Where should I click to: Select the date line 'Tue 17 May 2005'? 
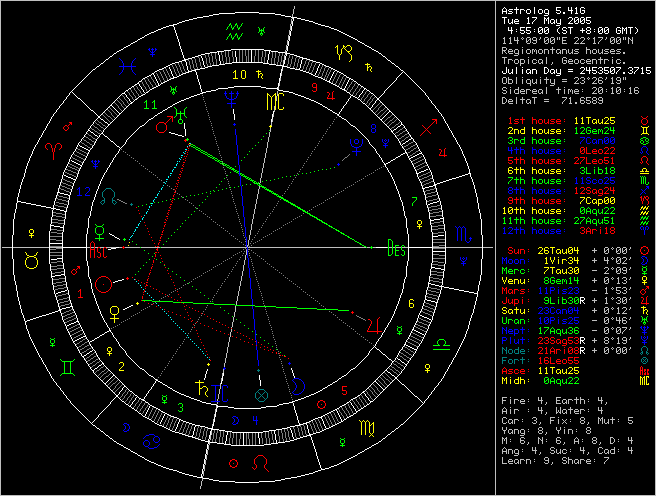[546, 21]
